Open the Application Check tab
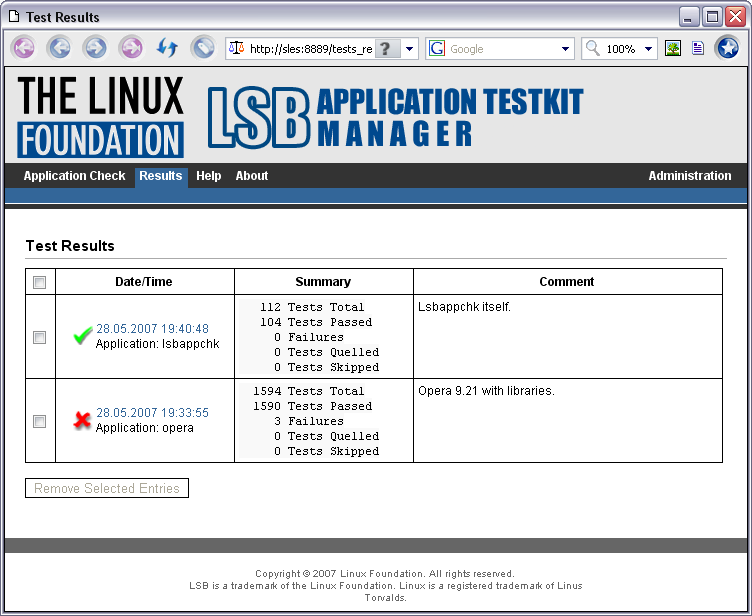 pyautogui.click(x=74, y=176)
